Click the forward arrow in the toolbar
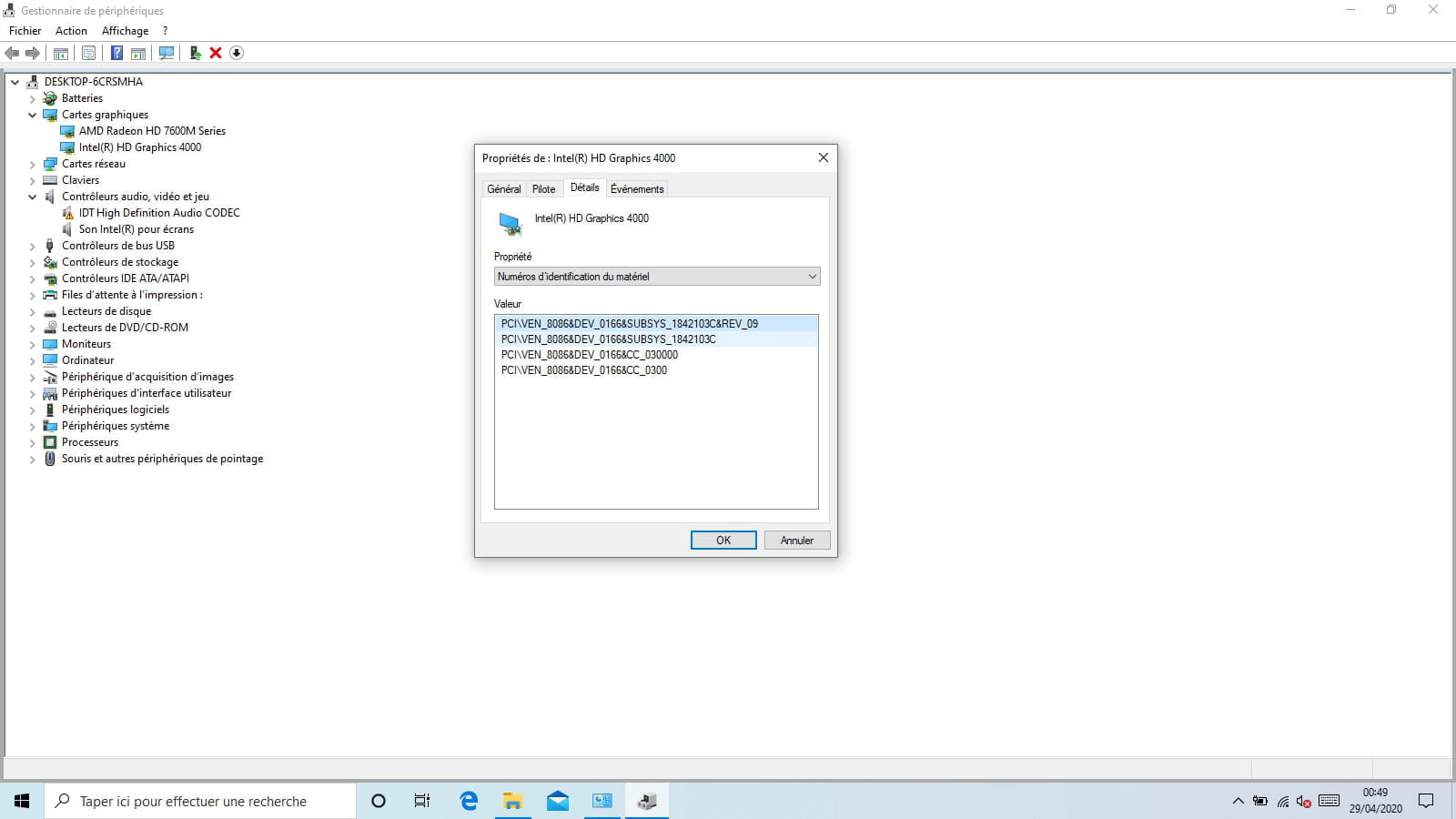This screenshot has height=819, width=1456. (x=33, y=53)
